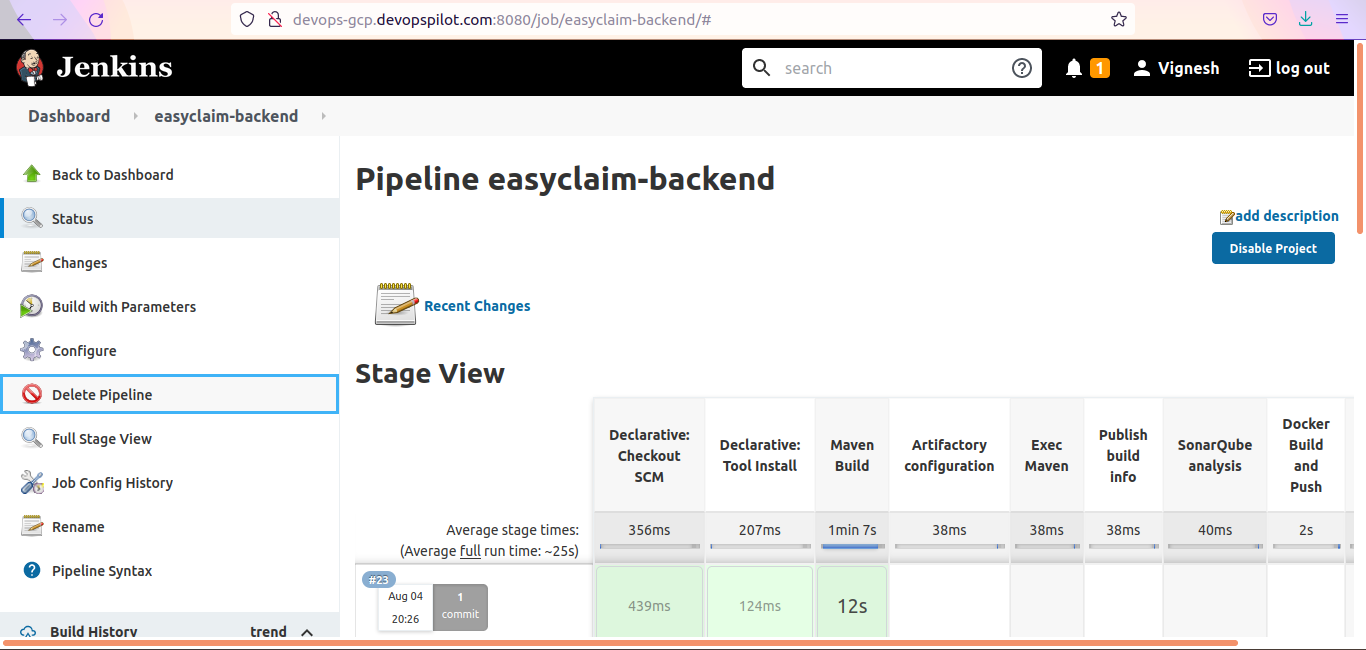Click the Maven Build column header
Viewport: 1366px width, 650px height.
(852, 456)
